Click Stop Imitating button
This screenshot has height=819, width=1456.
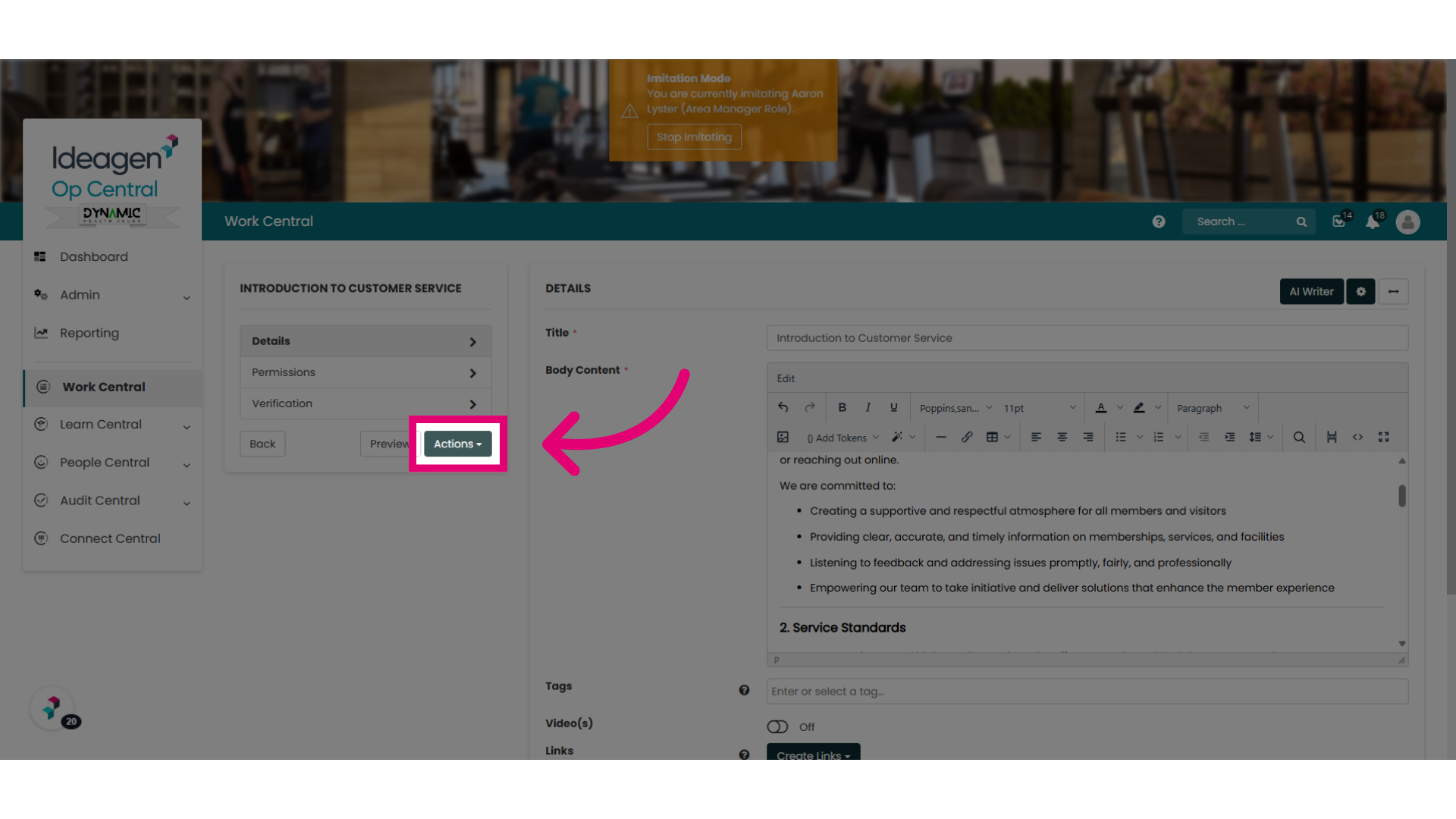tap(694, 137)
